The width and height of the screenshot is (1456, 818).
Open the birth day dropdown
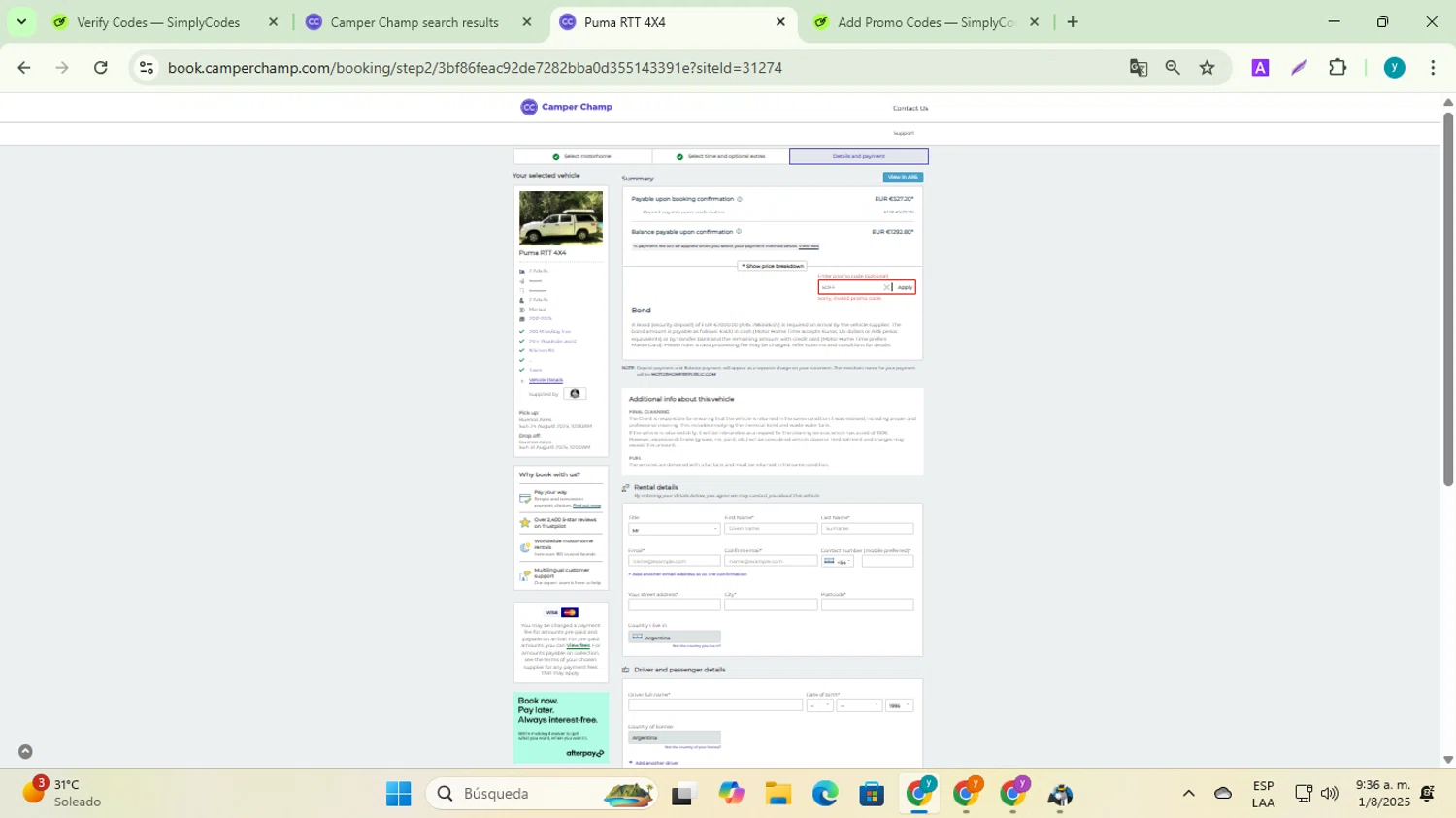click(820, 705)
